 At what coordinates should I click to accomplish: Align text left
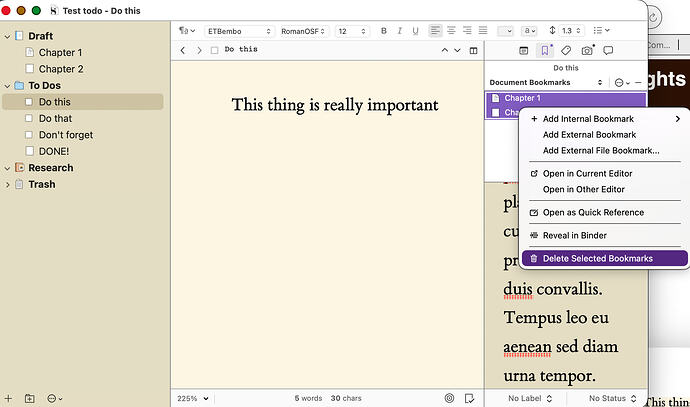435,30
